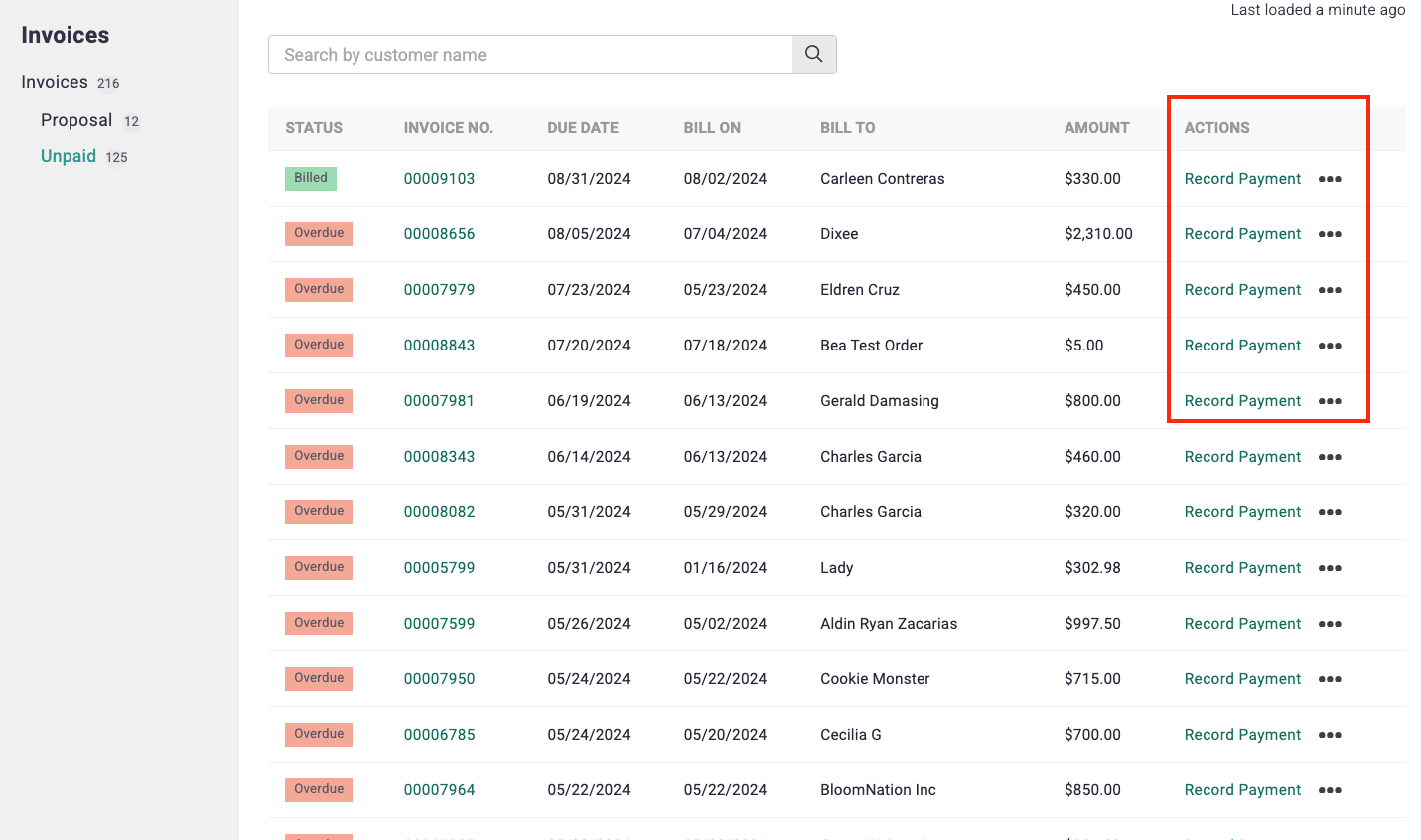Open more actions for invoice 00008082
The height and width of the screenshot is (840, 1421).
[1330, 512]
